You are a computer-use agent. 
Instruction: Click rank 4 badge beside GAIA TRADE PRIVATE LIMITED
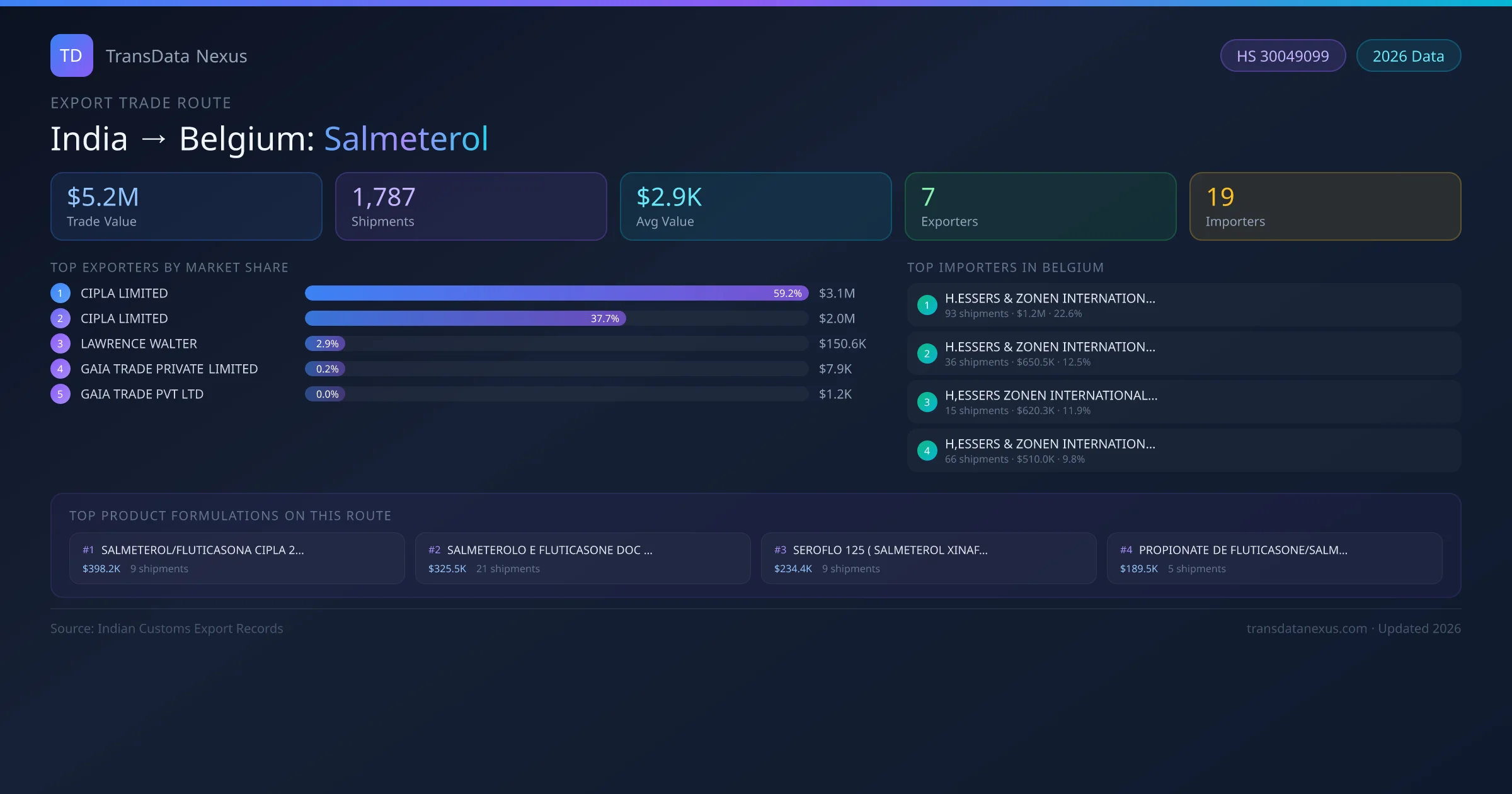60,369
